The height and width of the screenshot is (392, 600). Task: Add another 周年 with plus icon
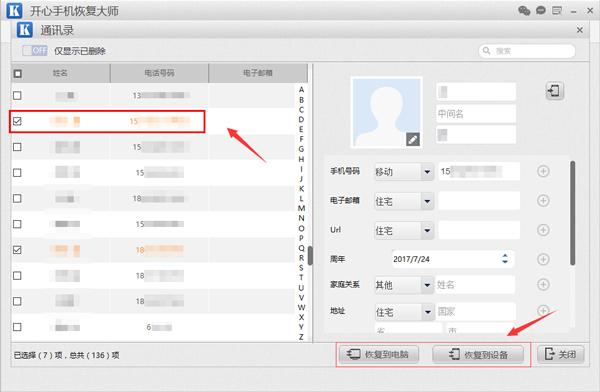(x=543, y=259)
